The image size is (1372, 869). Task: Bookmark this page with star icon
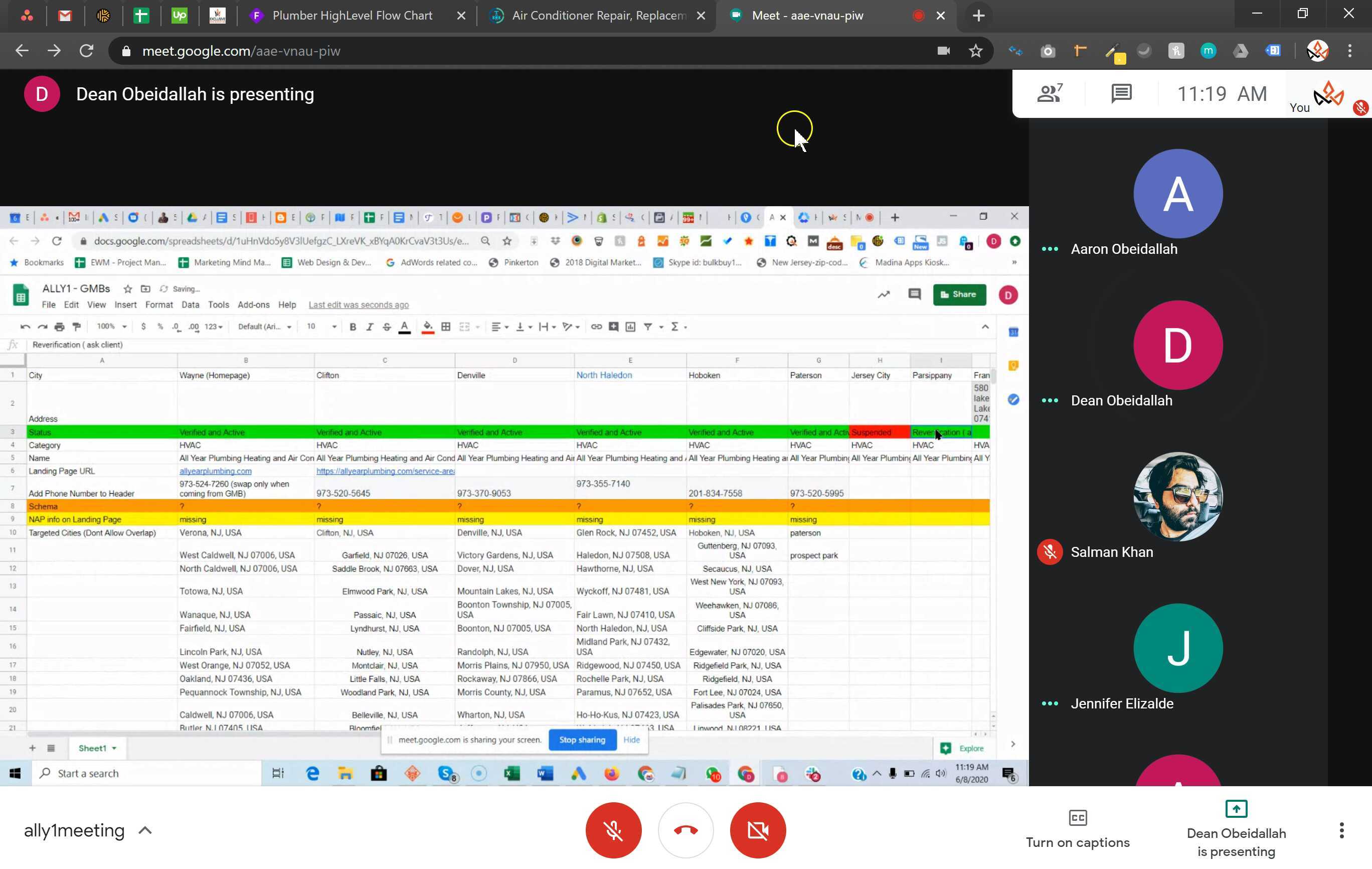pos(975,51)
